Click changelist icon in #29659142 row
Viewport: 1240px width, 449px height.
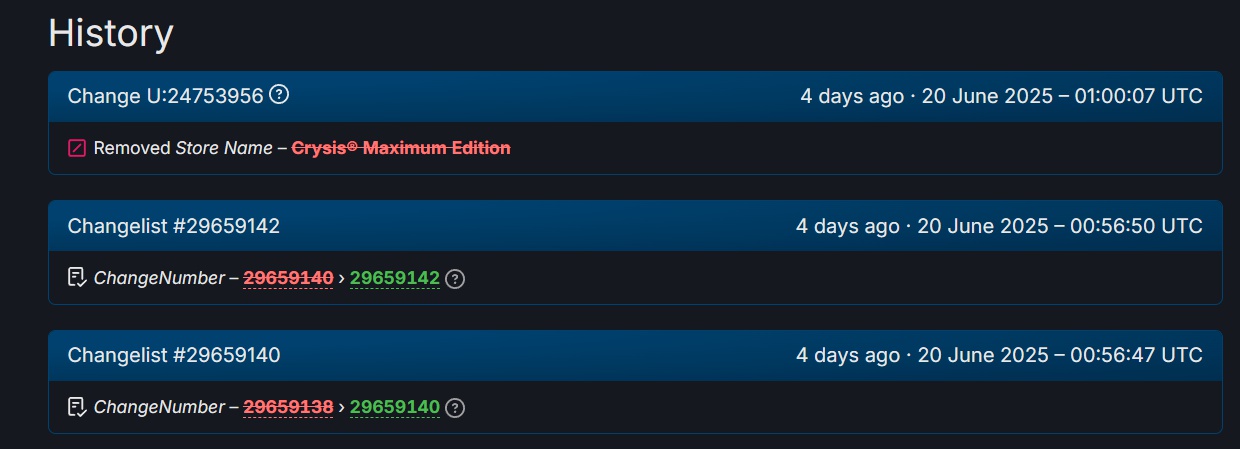[77, 277]
